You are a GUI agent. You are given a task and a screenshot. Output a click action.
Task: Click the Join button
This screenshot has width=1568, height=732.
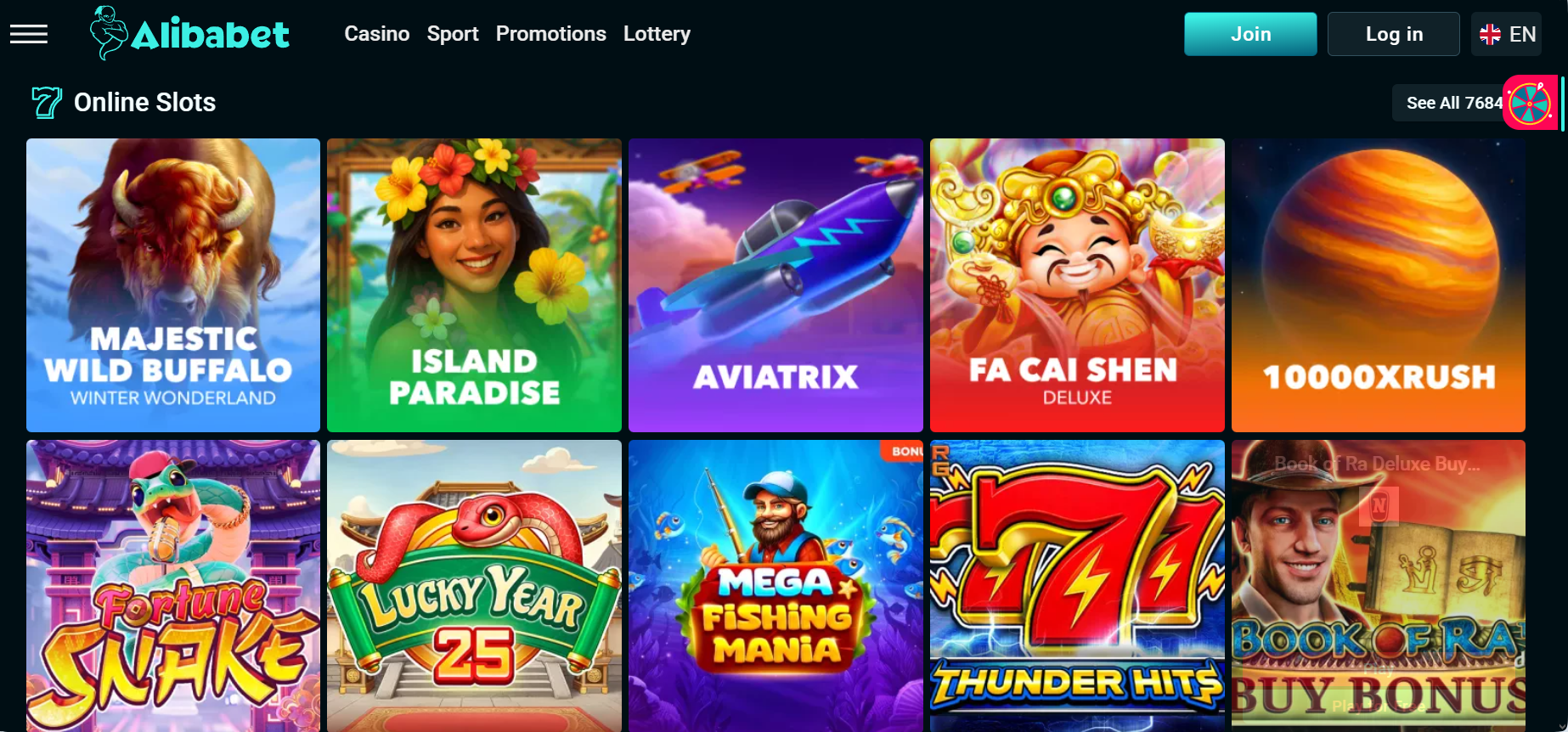pyautogui.click(x=1250, y=34)
